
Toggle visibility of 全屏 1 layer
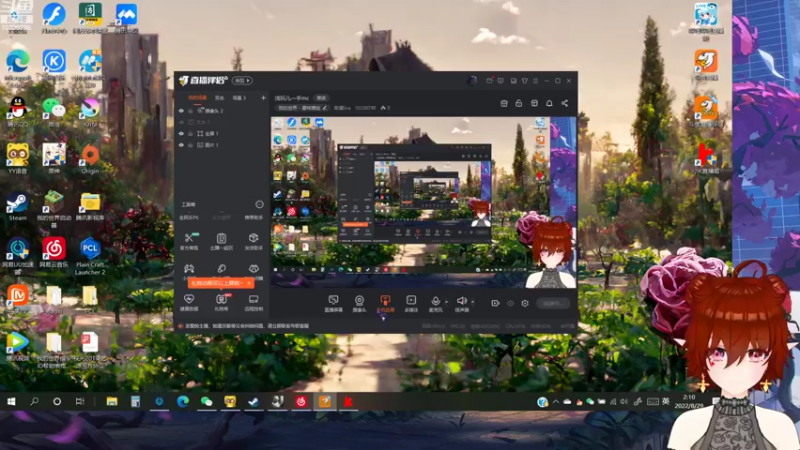(x=181, y=134)
